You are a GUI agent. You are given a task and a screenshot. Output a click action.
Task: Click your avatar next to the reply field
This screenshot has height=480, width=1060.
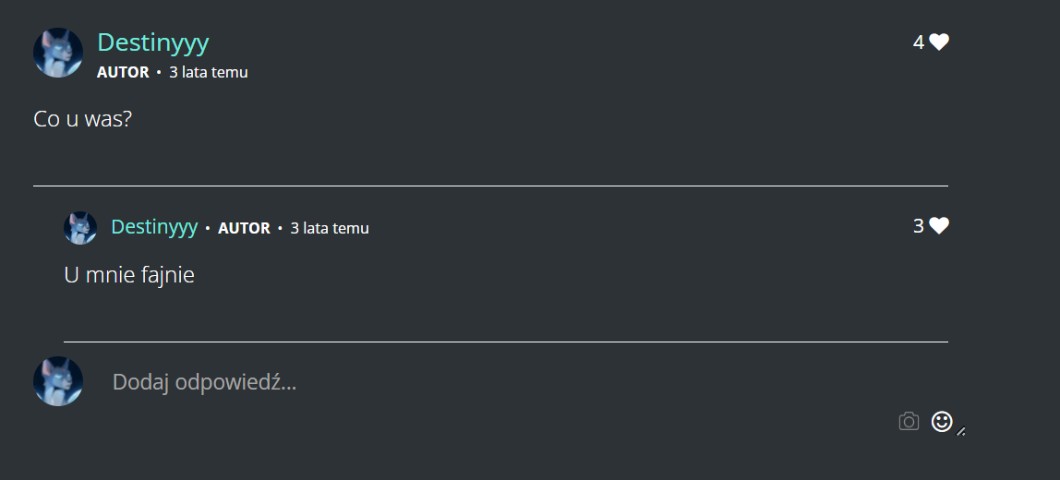coord(58,381)
